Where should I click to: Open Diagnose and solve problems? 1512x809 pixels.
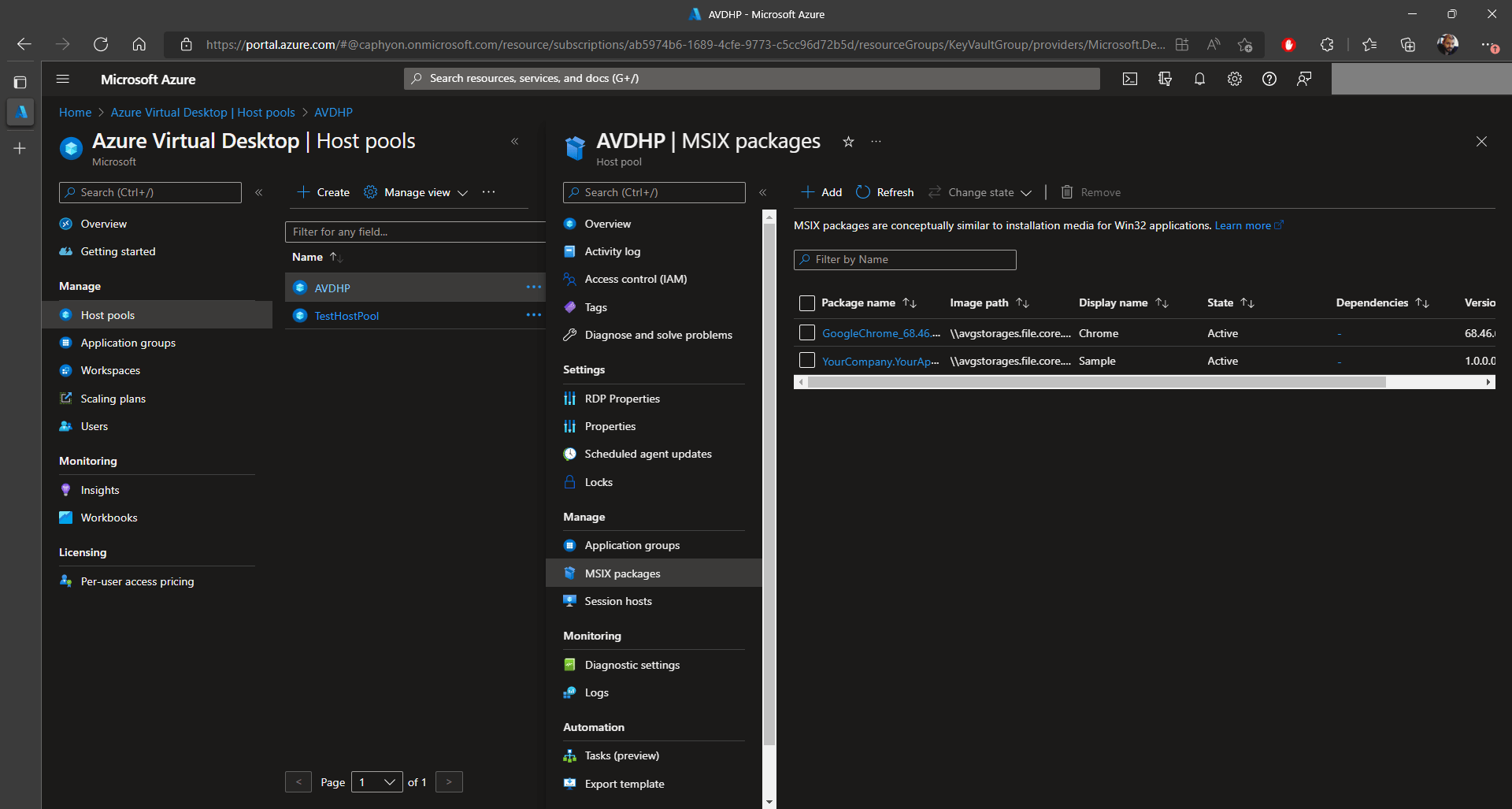658,335
